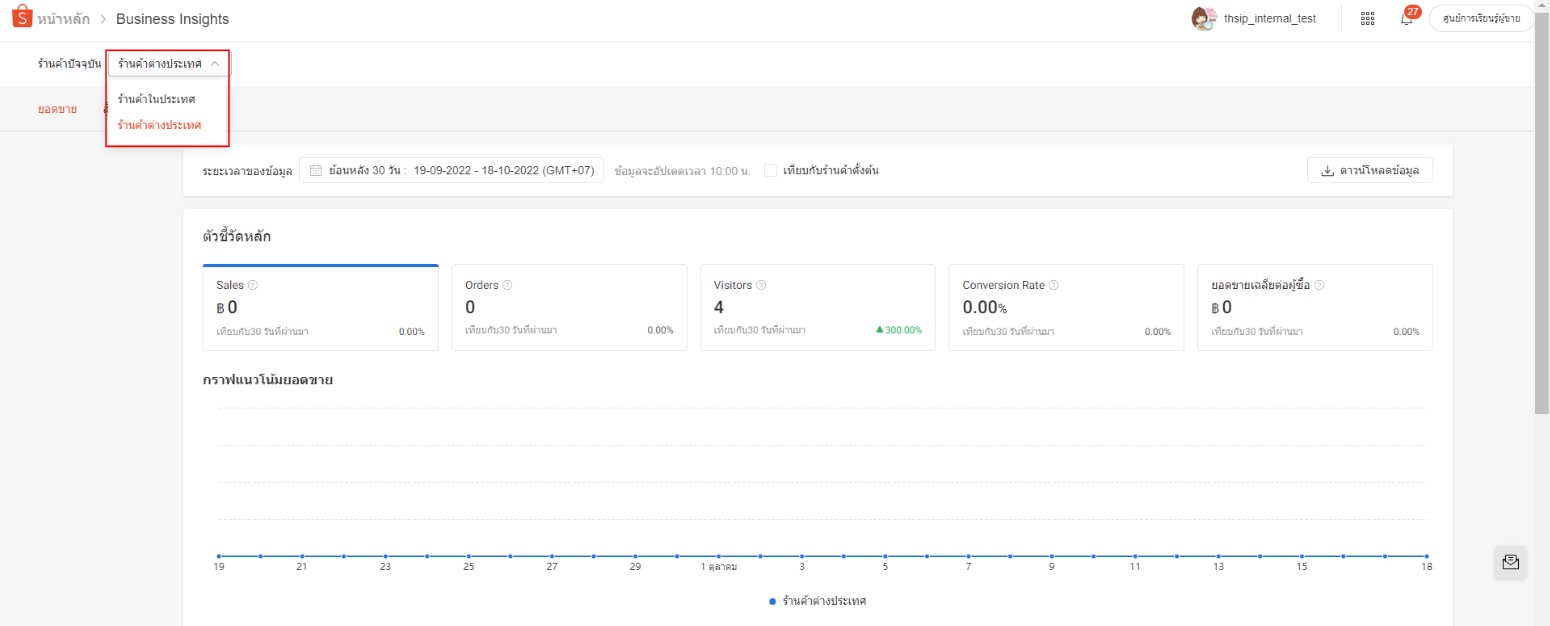Open the date range picker ย้อนหลัง 30 วัน
This screenshot has height=626, width=1550.
pyautogui.click(x=451, y=171)
